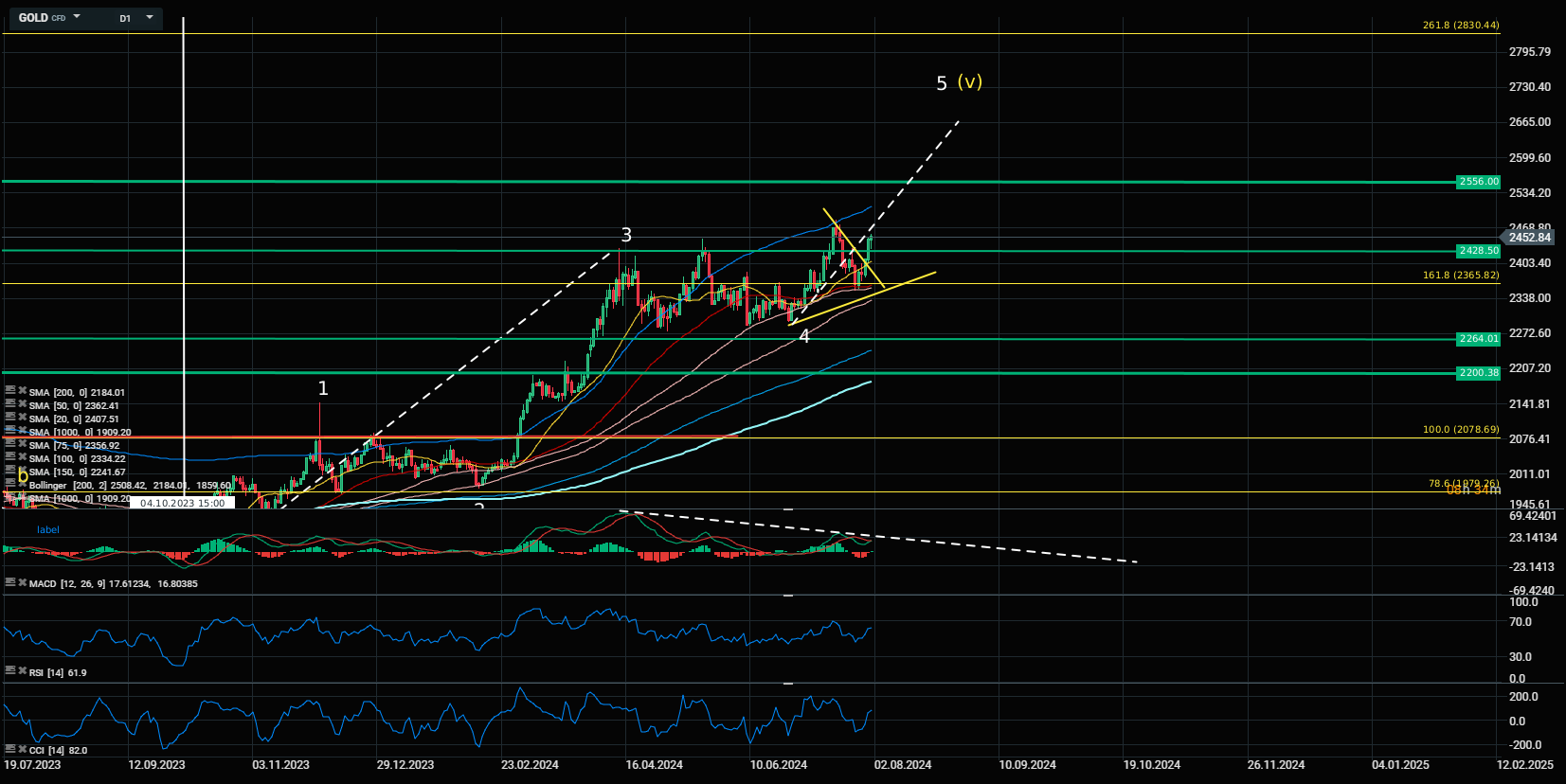Open settings for SMA 200 indicator
The height and width of the screenshot is (784, 1566).
pos(10,390)
